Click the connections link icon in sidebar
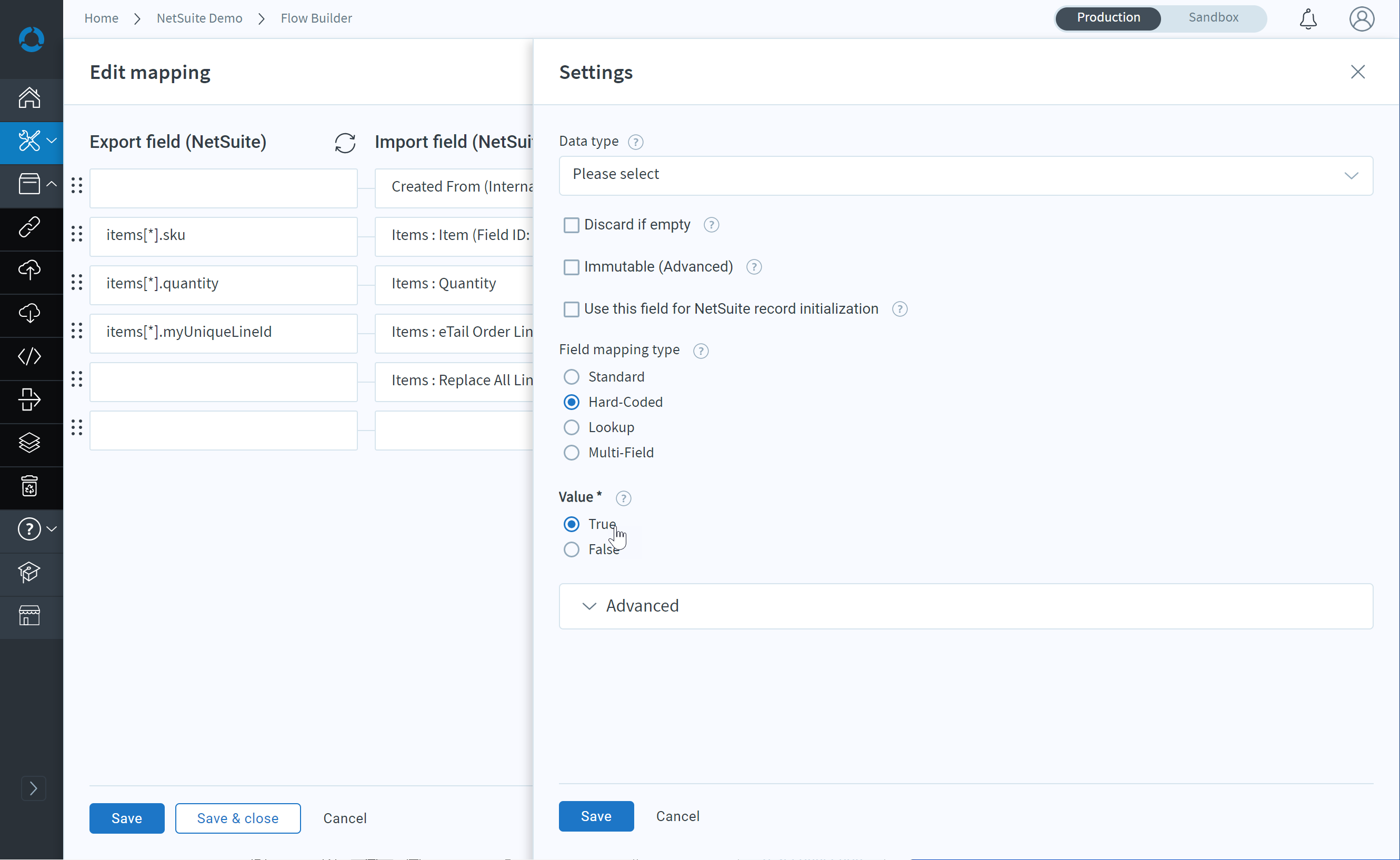Screen dimensions: 1400x860 pos(29,227)
